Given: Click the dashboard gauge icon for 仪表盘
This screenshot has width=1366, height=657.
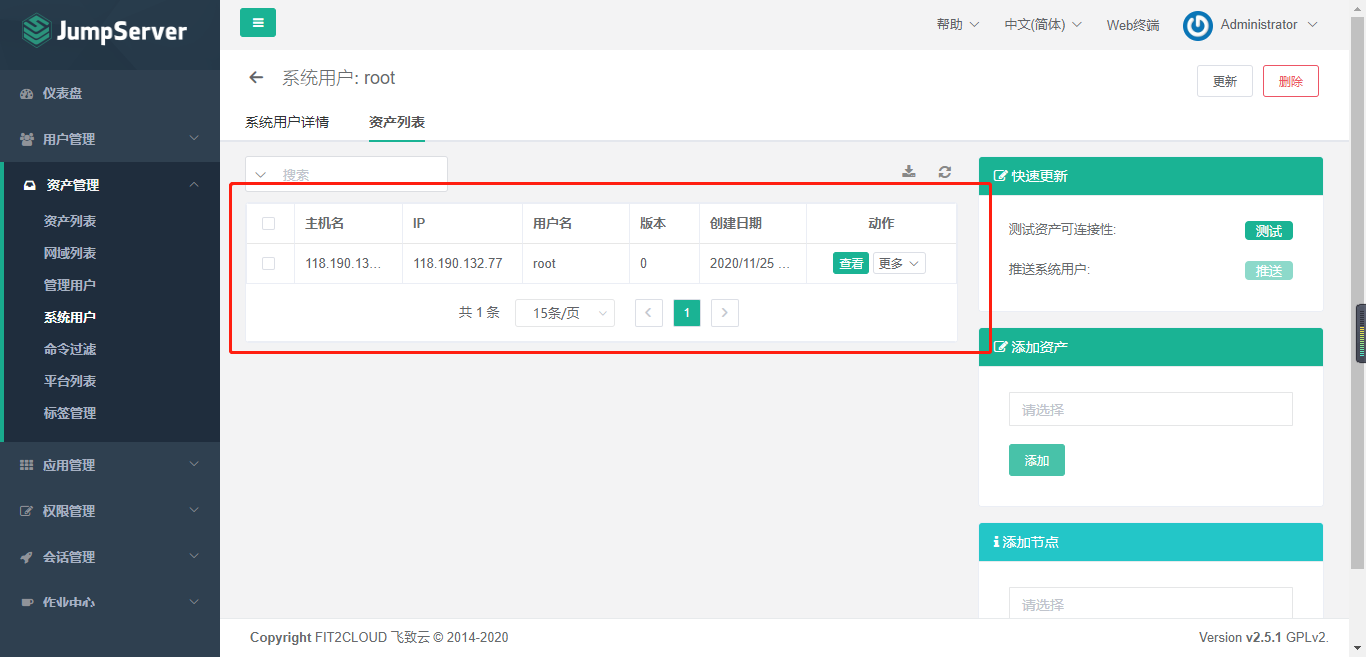Looking at the screenshot, I should click(27, 94).
